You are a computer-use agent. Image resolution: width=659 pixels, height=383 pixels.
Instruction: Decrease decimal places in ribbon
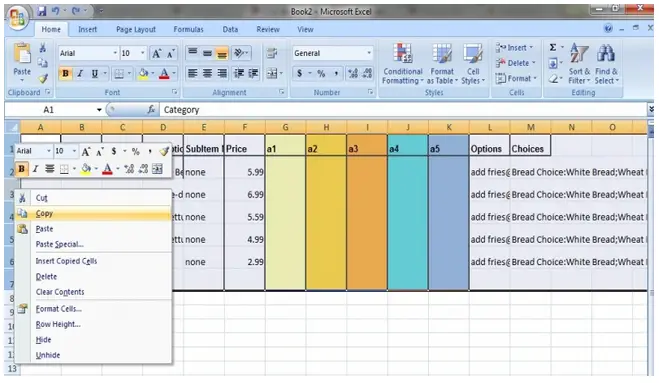point(367,74)
